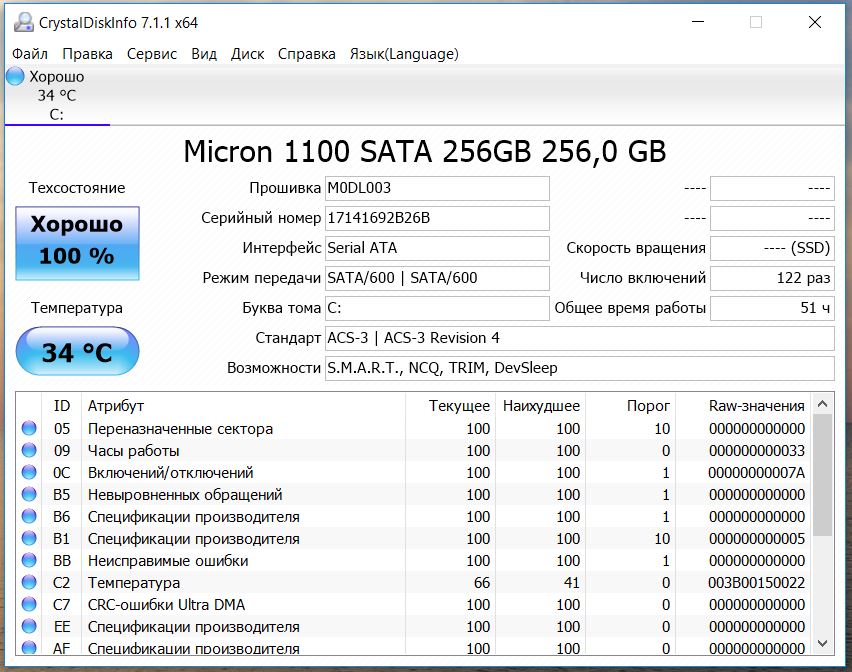Click the Общее время работы value 51 ч
852x672 pixels.
(772, 308)
